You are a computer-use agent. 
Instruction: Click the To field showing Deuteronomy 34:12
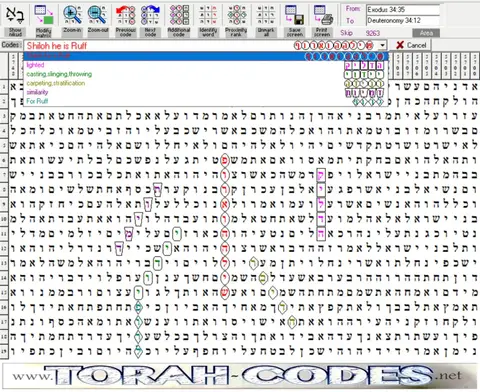pos(403,21)
